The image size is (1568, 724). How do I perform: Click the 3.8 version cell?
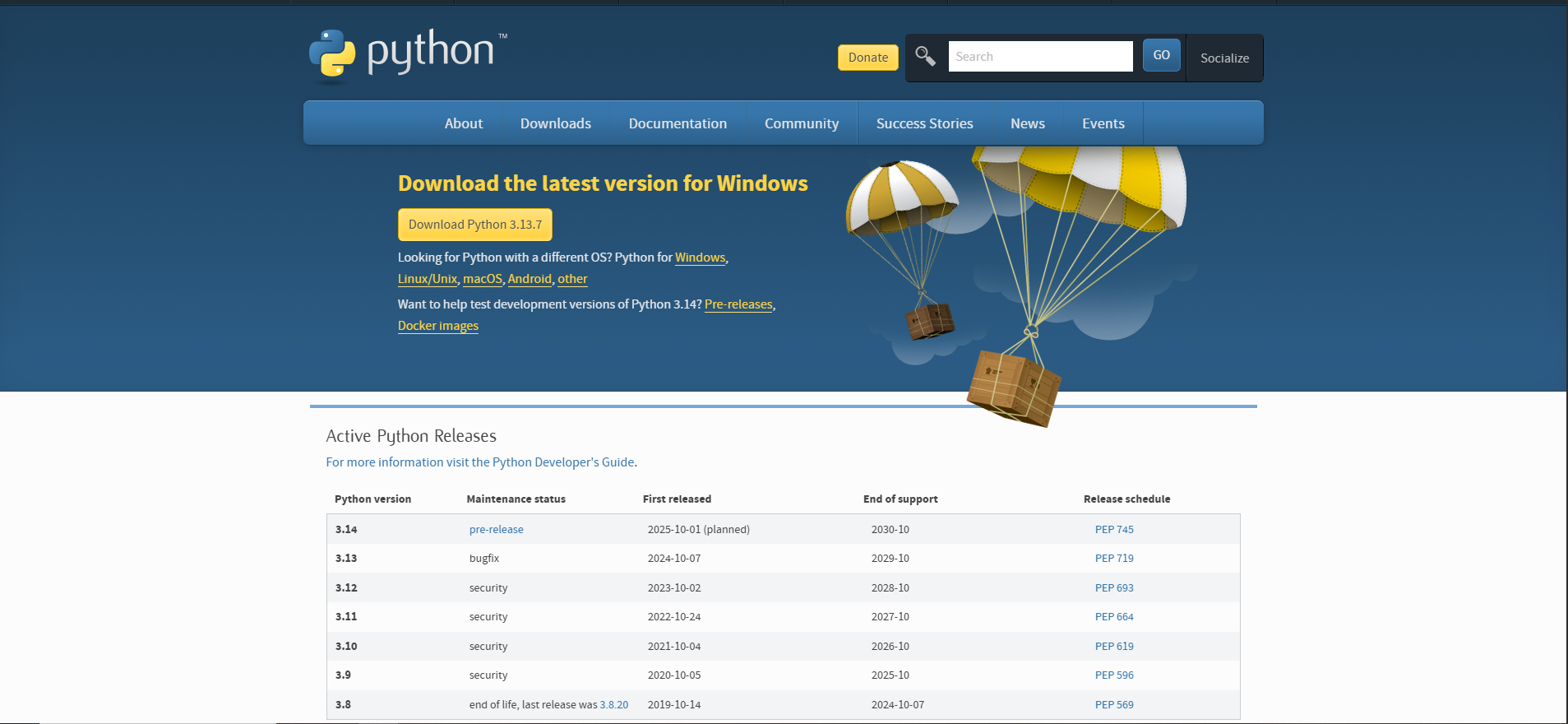(x=343, y=705)
